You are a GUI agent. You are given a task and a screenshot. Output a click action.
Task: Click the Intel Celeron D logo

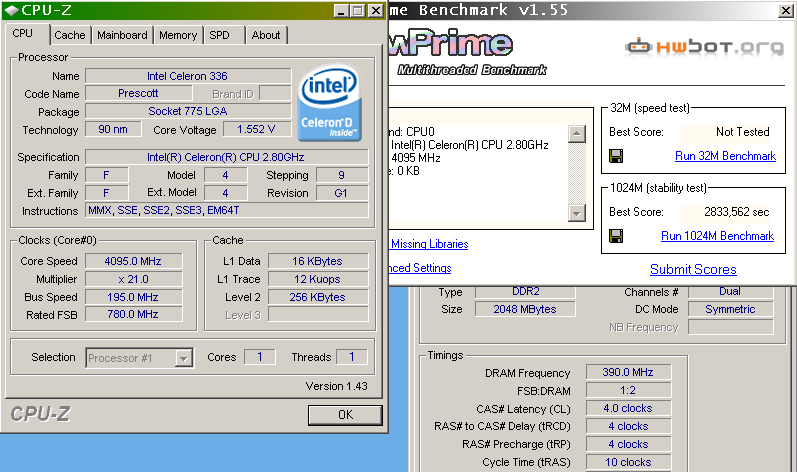[x=329, y=103]
